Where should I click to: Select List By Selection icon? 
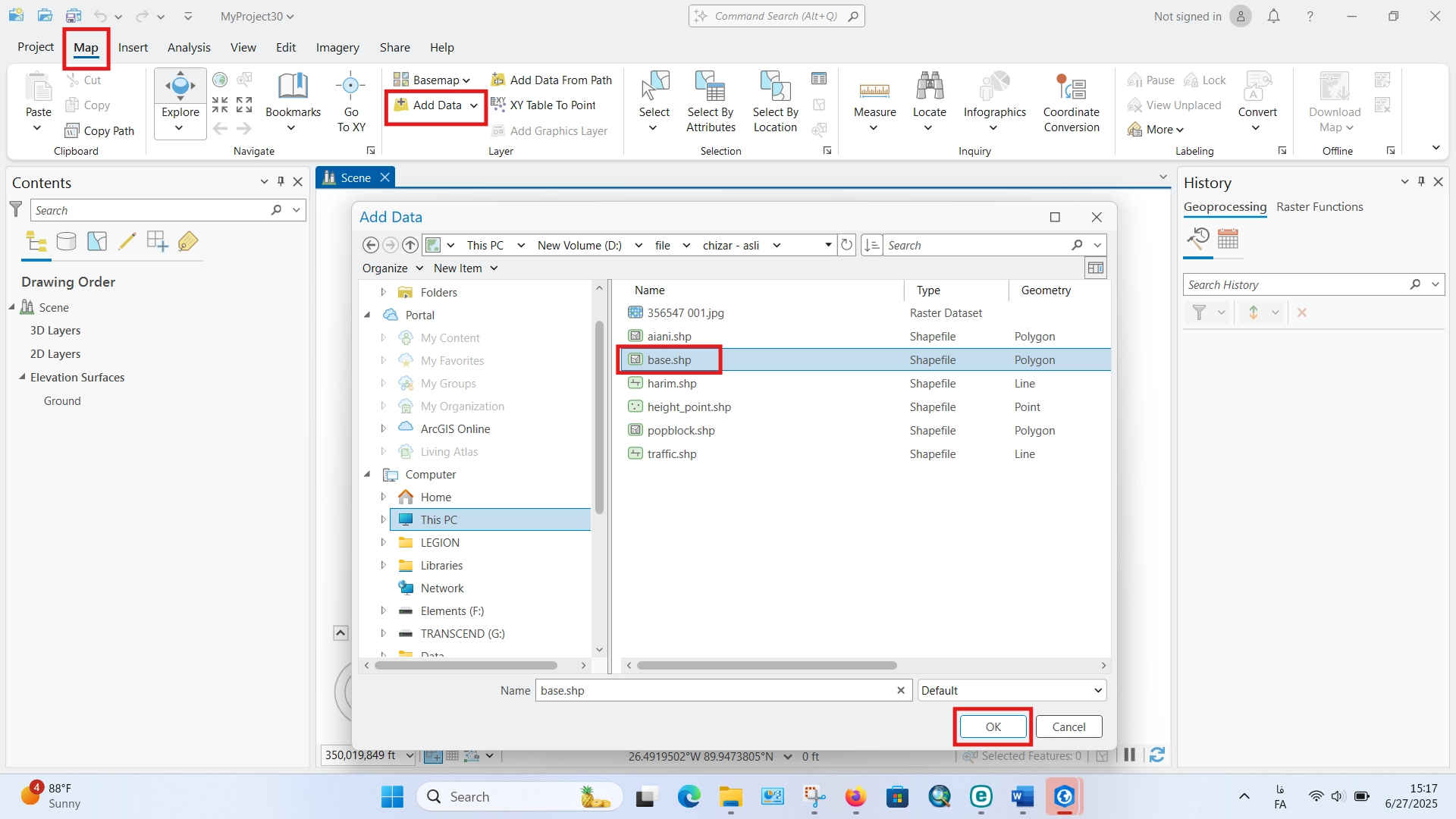coord(97,242)
